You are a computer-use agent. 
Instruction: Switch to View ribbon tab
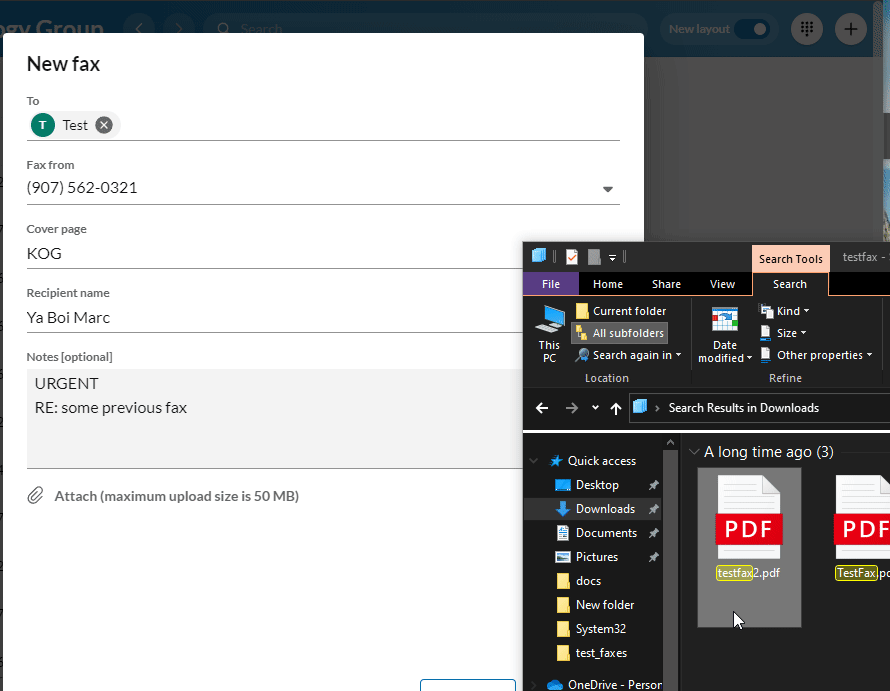point(722,284)
